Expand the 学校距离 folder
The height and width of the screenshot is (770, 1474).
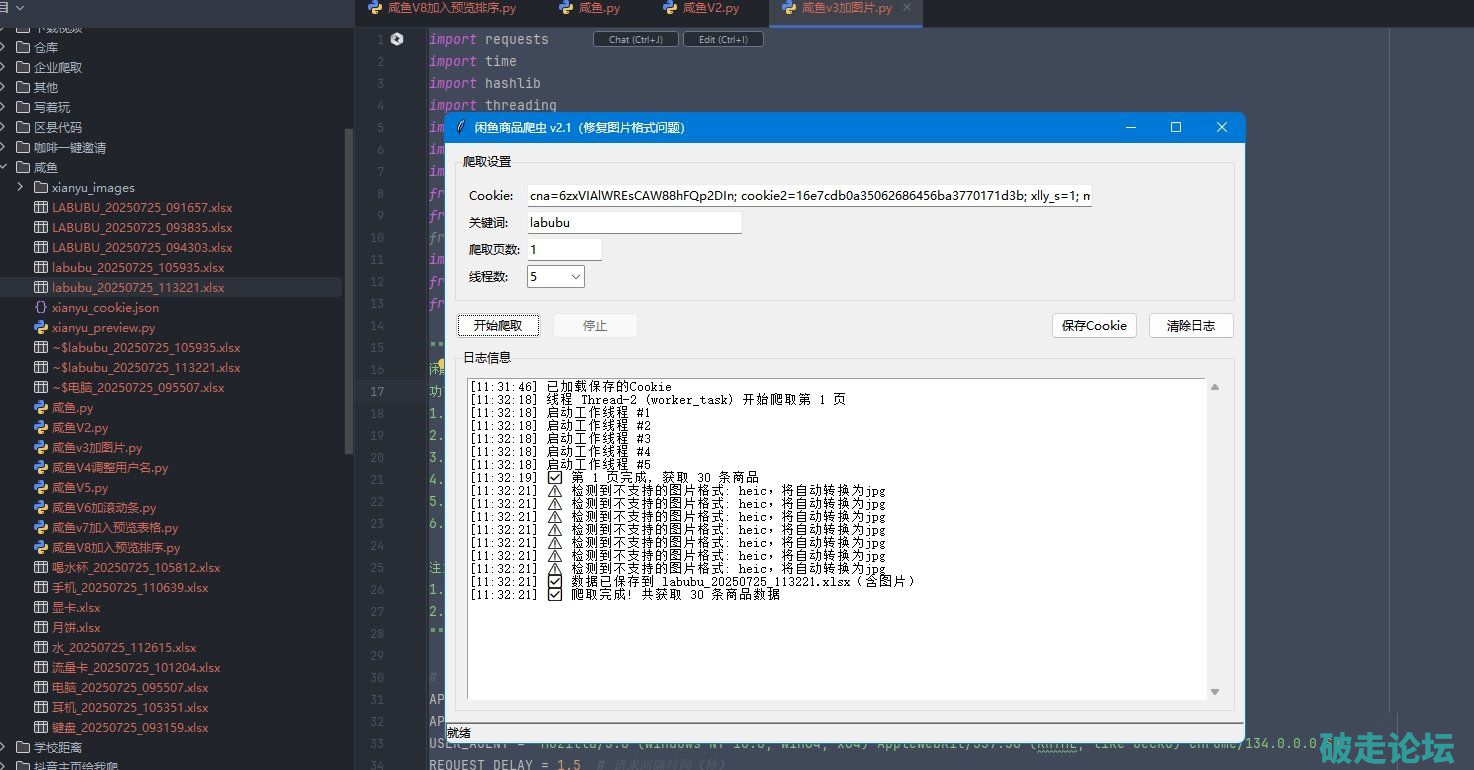pyautogui.click(x=4, y=748)
